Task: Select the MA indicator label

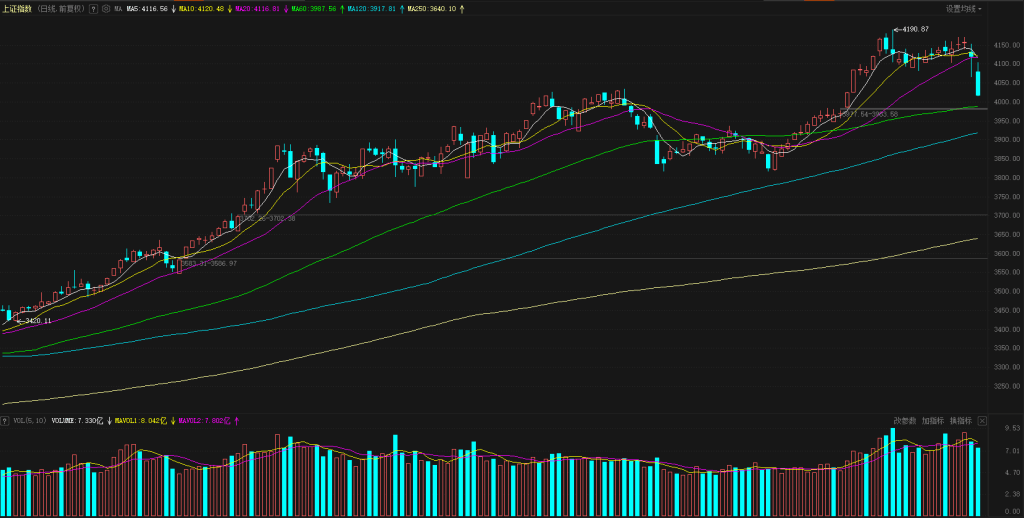Action: click(118, 8)
